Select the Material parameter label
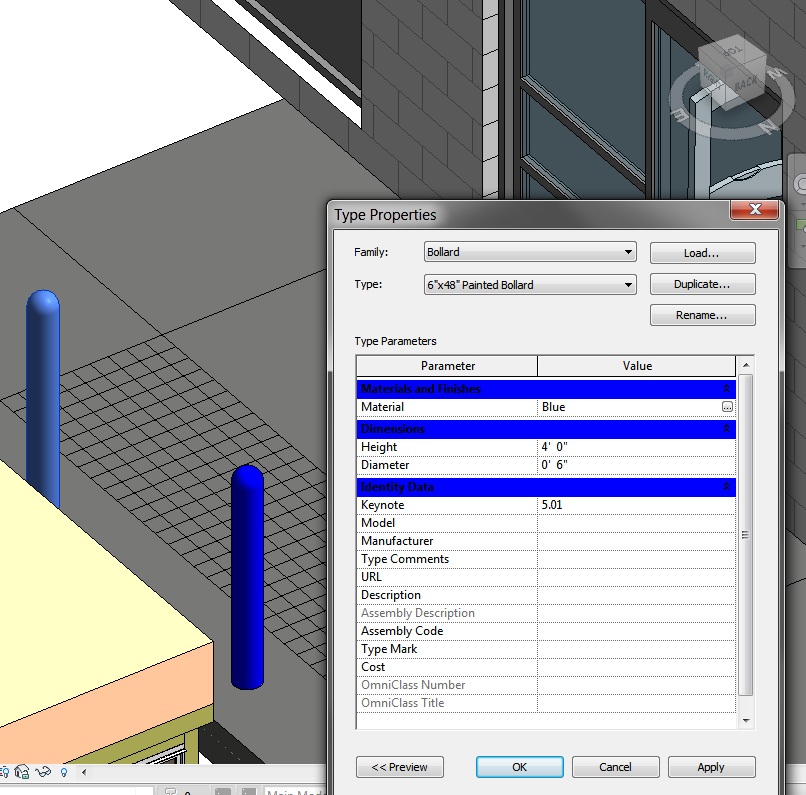Screen dimensions: 806x795 click(382, 407)
